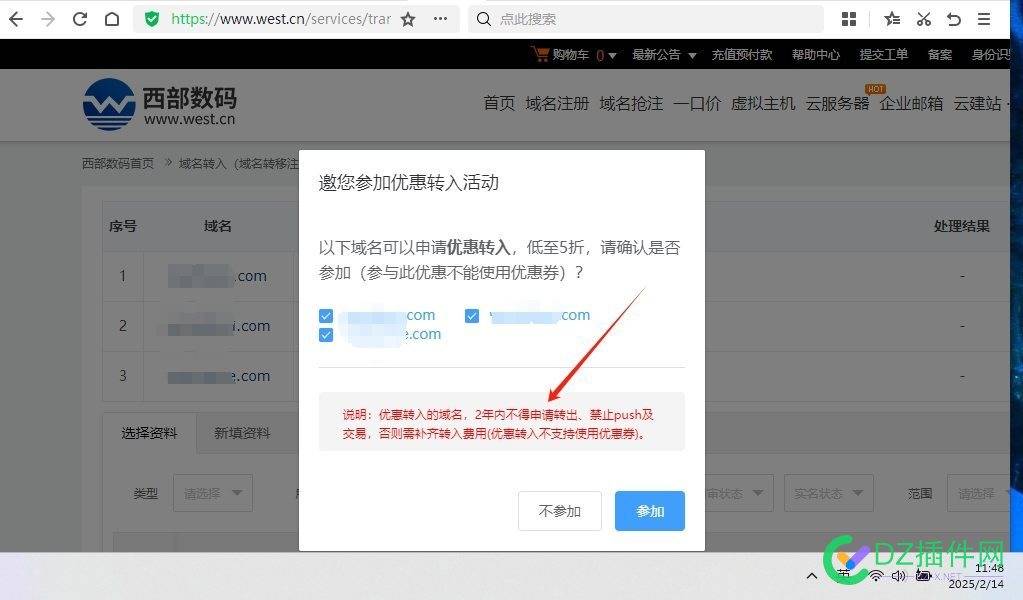Viewport: 1023px width, 600px height.
Task: Open the 类型 请选择 dropdown
Action: click(x=213, y=493)
